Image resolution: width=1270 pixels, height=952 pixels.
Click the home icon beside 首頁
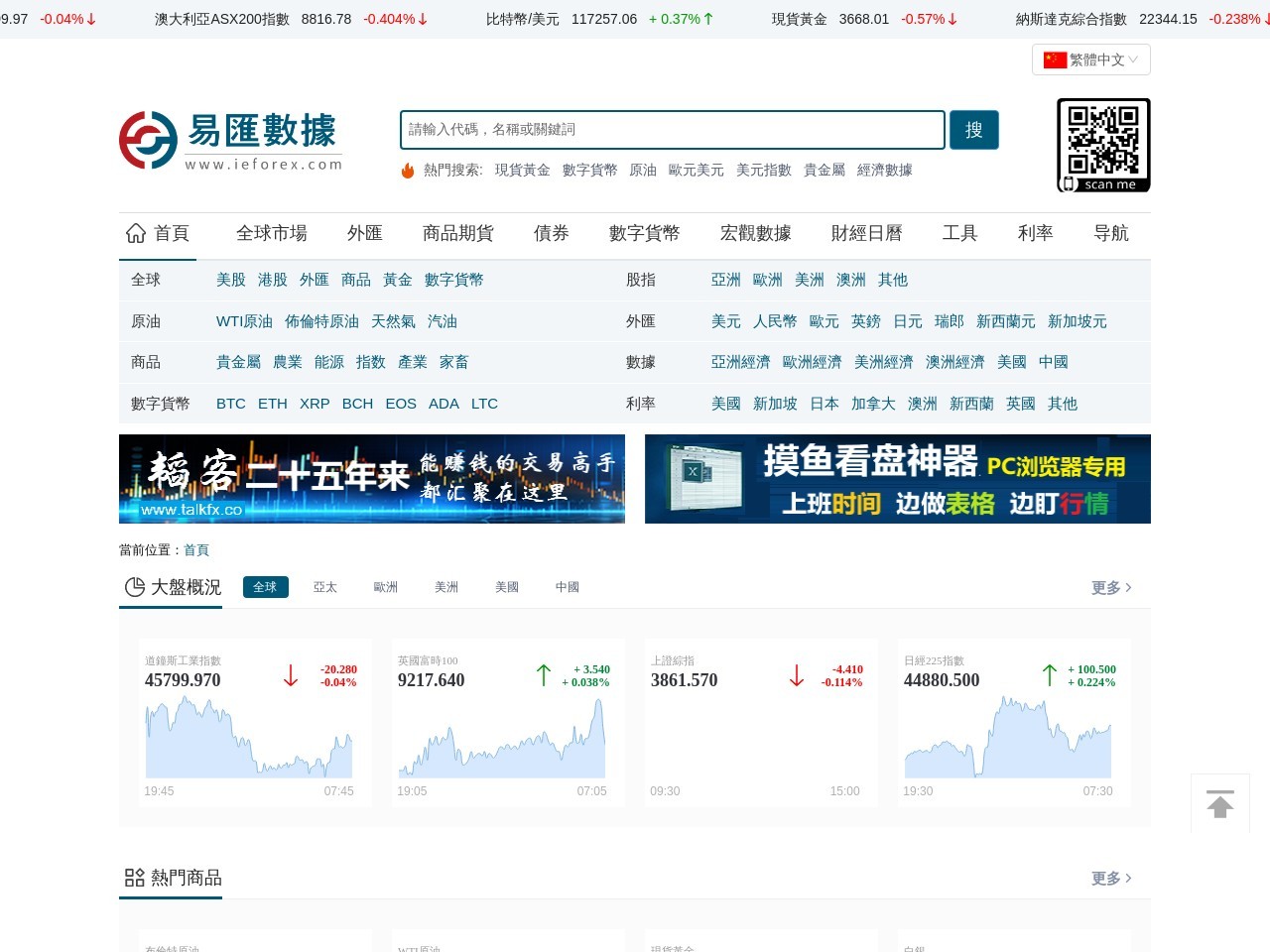(136, 233)
